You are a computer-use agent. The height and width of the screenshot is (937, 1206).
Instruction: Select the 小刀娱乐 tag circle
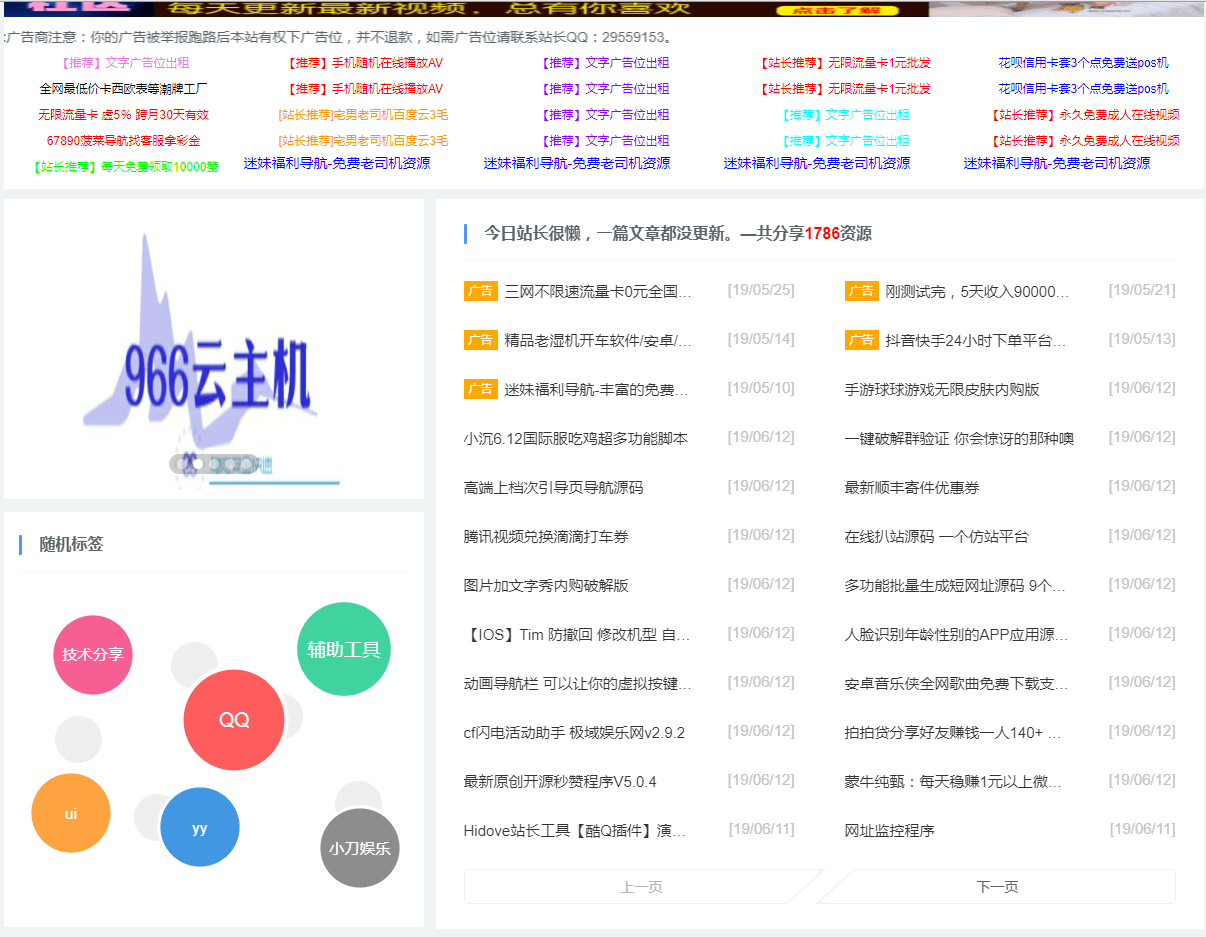(359, 848)
